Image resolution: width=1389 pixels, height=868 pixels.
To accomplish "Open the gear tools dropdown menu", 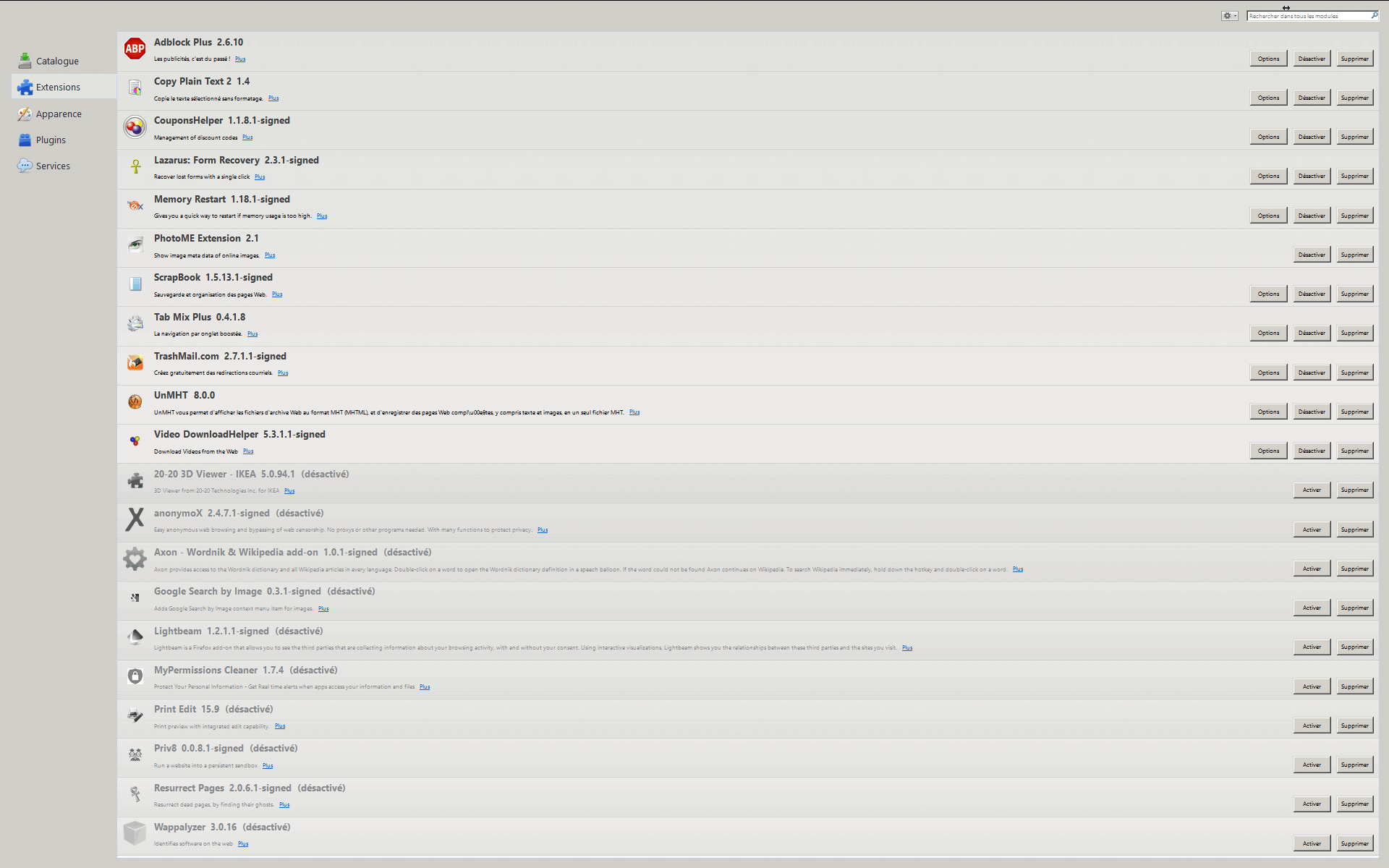I will (x=1229, y=16).
